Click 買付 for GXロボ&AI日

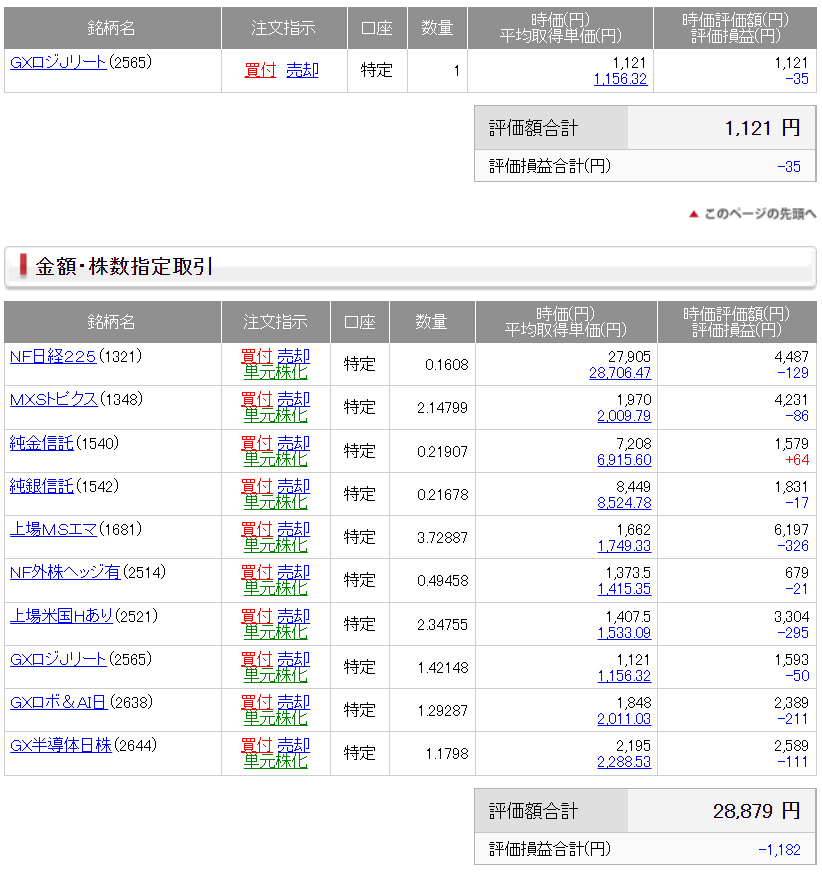(x=257, y=702)
